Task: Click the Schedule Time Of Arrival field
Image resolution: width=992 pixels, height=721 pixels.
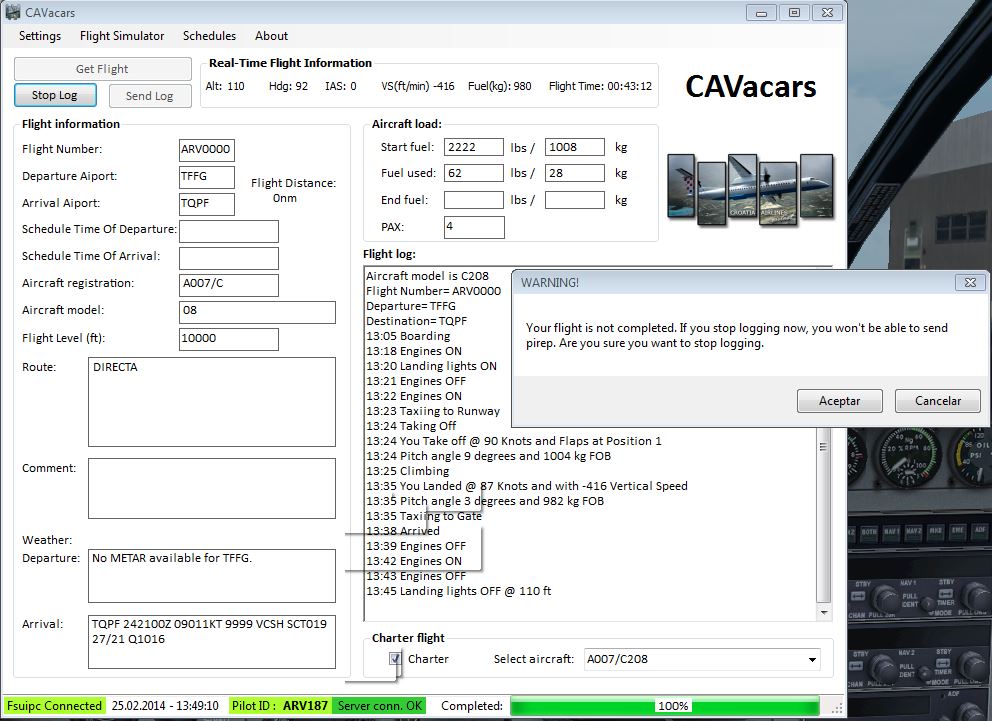Action: pos(229,258)
